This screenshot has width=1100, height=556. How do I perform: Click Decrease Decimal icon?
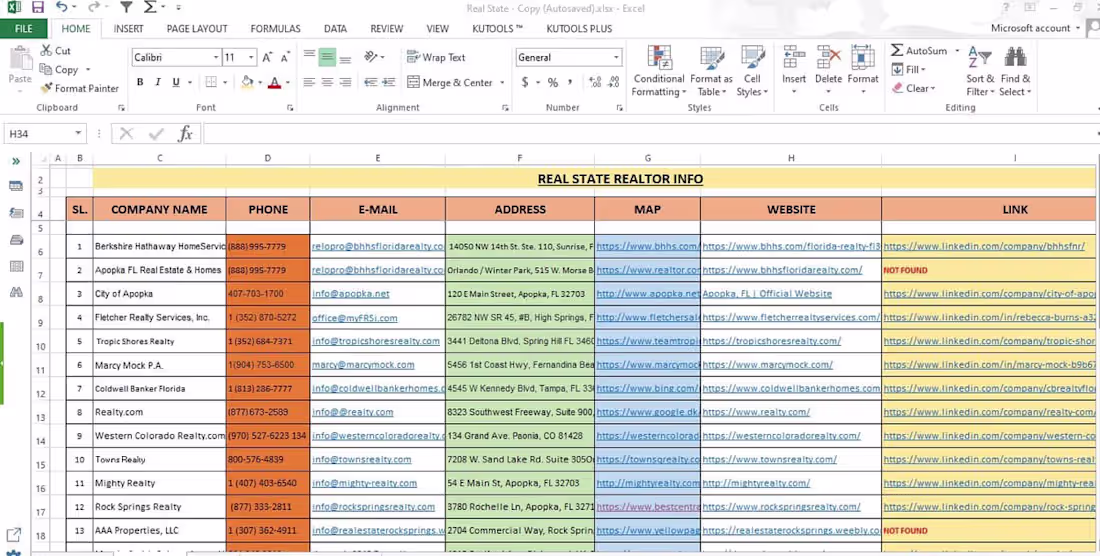615,83
